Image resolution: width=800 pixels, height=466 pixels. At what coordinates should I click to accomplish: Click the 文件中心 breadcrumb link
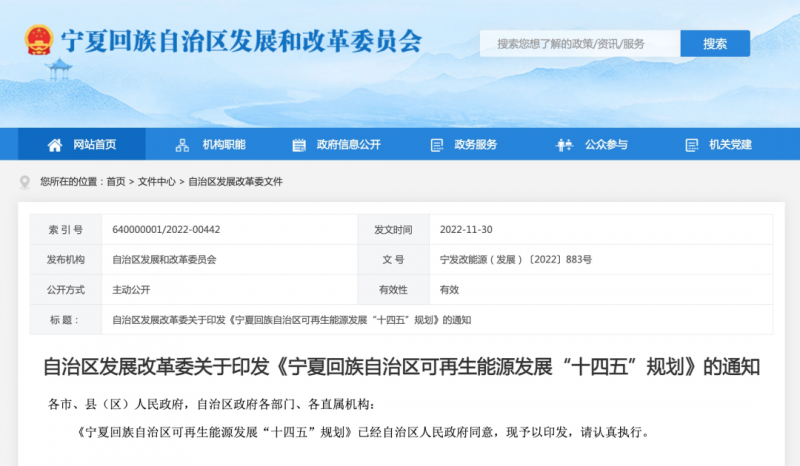[157, 182]
